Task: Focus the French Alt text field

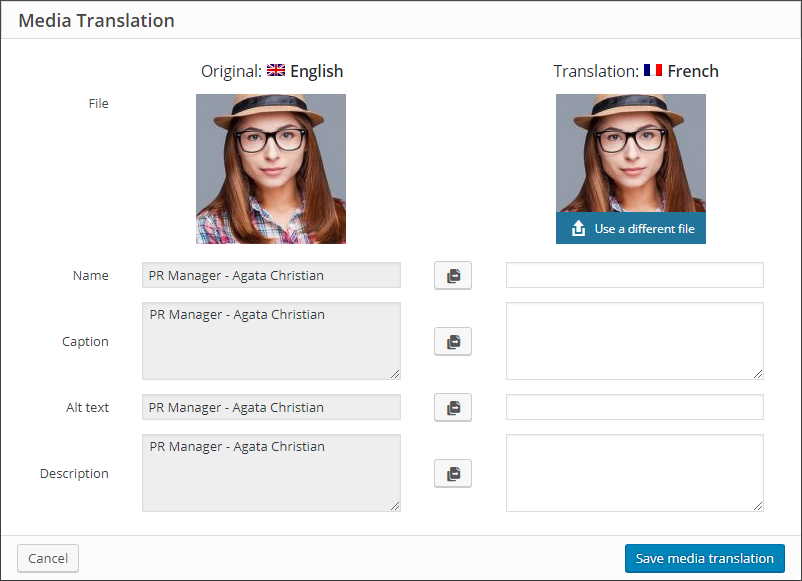Action: (x=635, y=407)
